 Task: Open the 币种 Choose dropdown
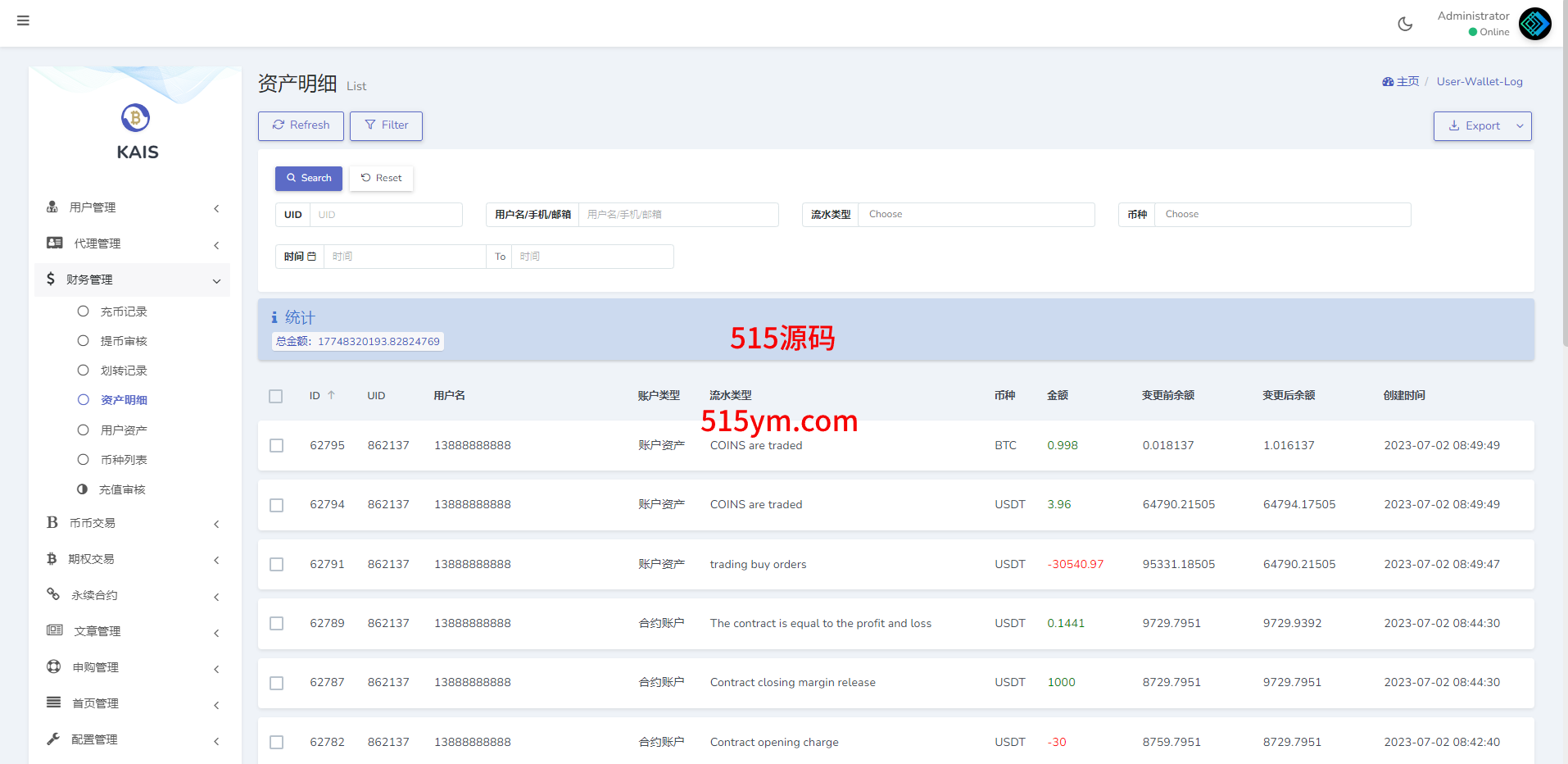pos(1282,215)
